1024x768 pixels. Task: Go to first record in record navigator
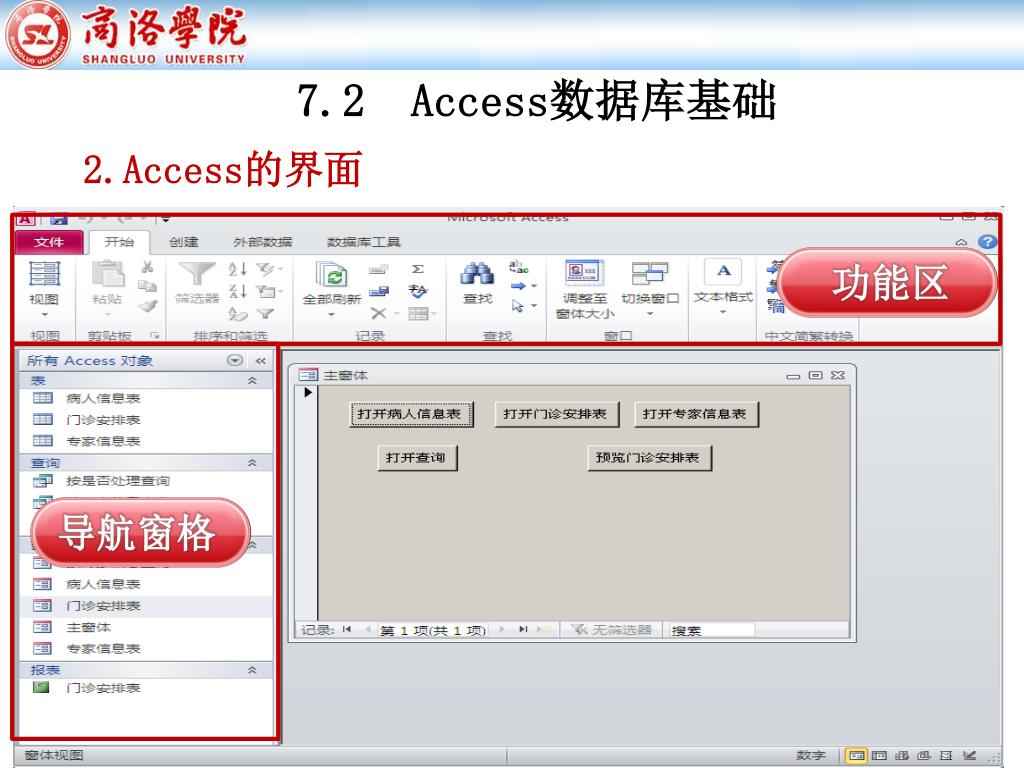[x=347, y=630]
